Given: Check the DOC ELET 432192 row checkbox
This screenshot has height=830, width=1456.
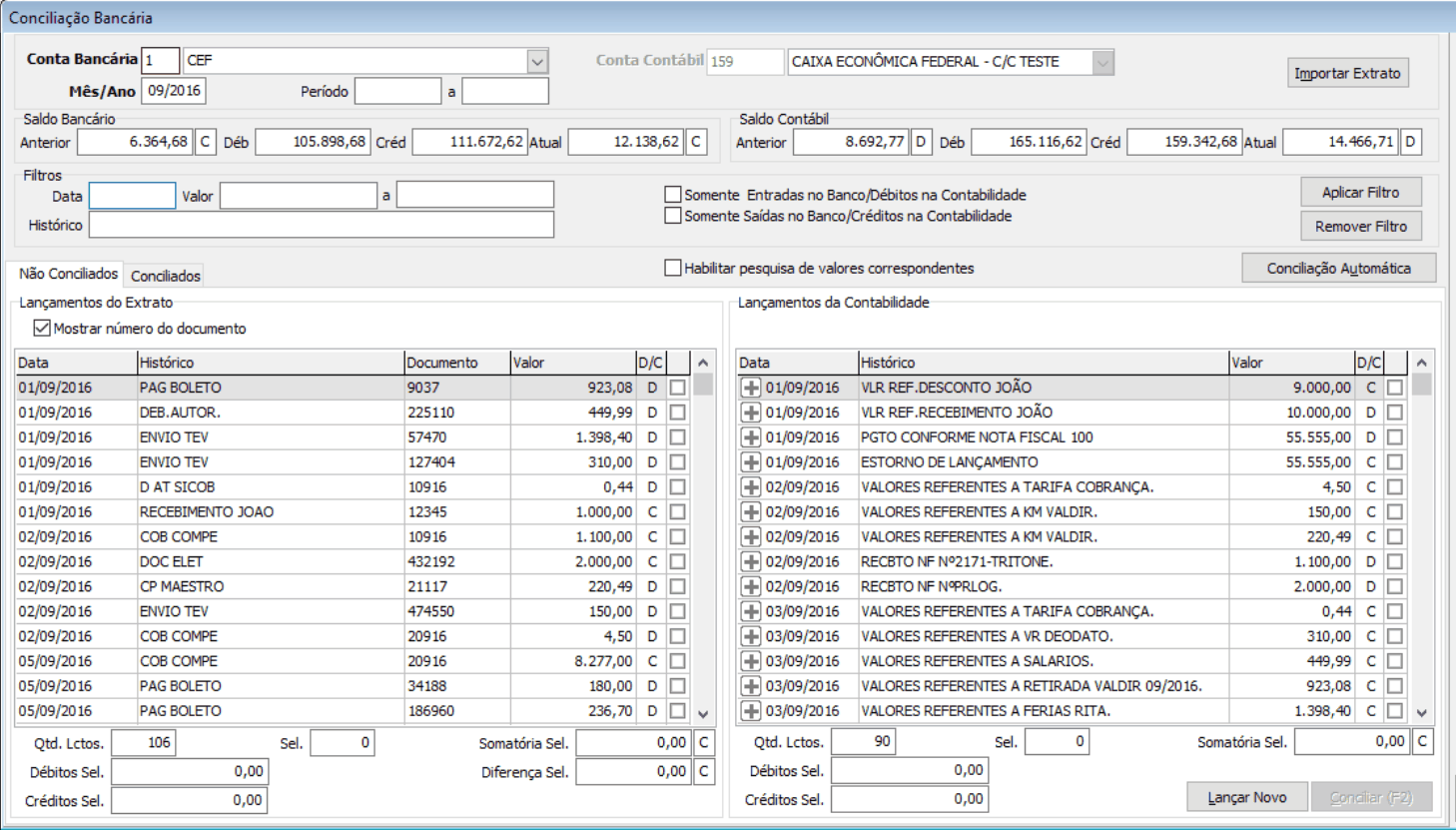Looking at the screenshot, I should [x=677, y=561].
